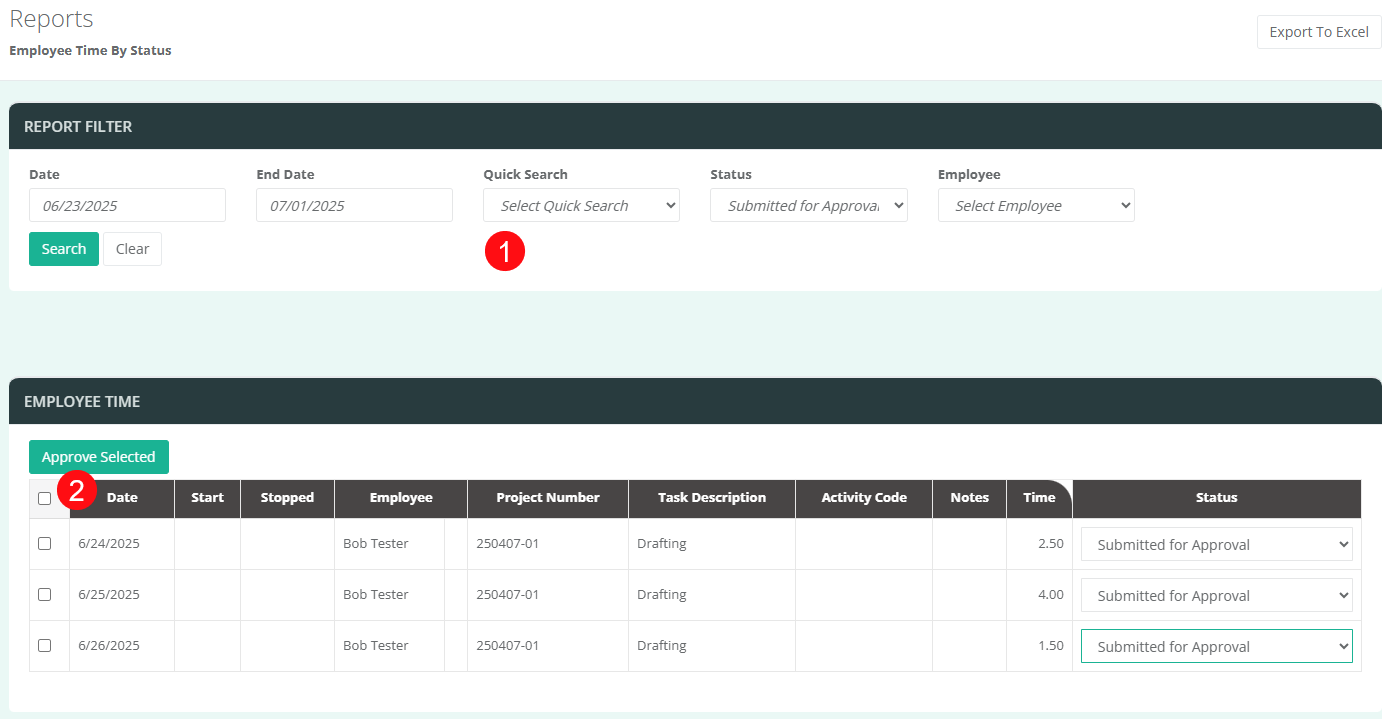The image size is (1382, 719).
Task: Expand status dropdown for the 6/26/2025 row
Action: point(1216,647)
